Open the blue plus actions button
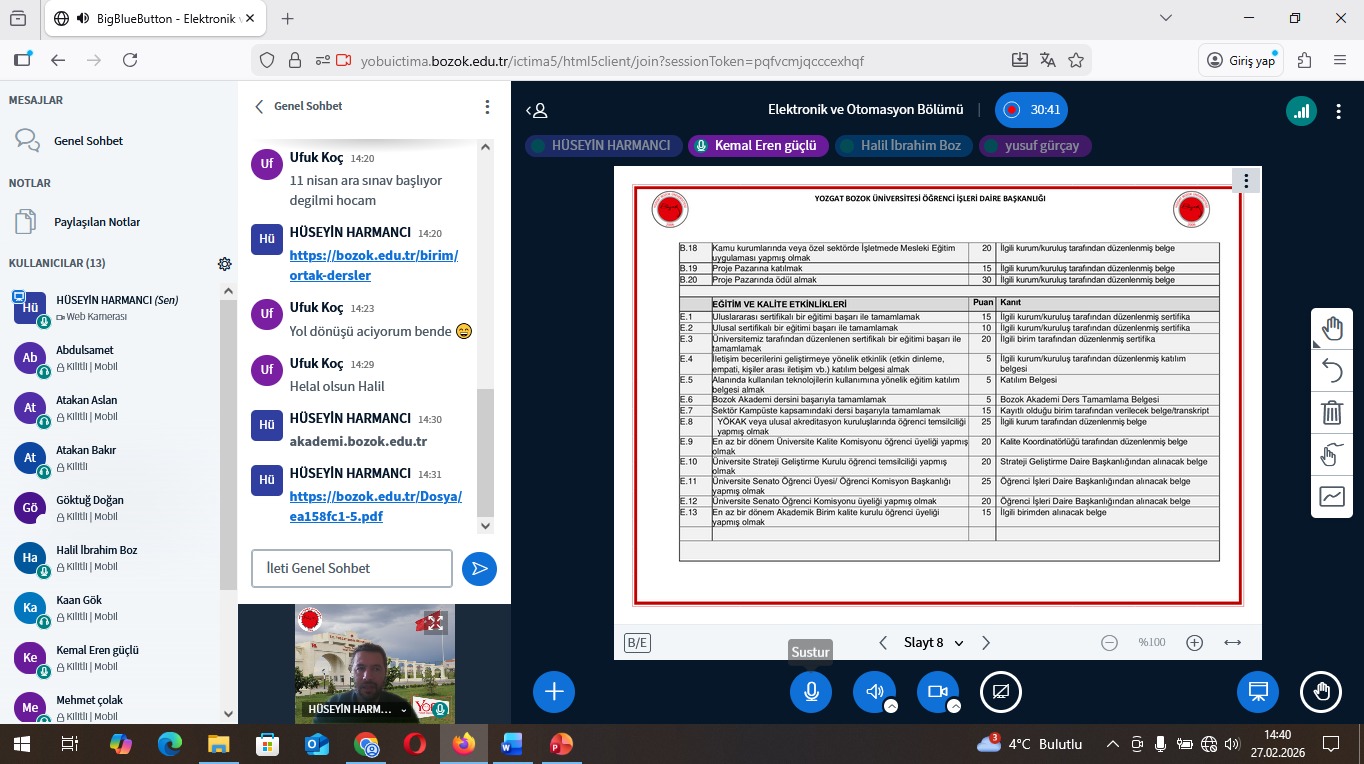1364x764 pixels. click(554, 691)
